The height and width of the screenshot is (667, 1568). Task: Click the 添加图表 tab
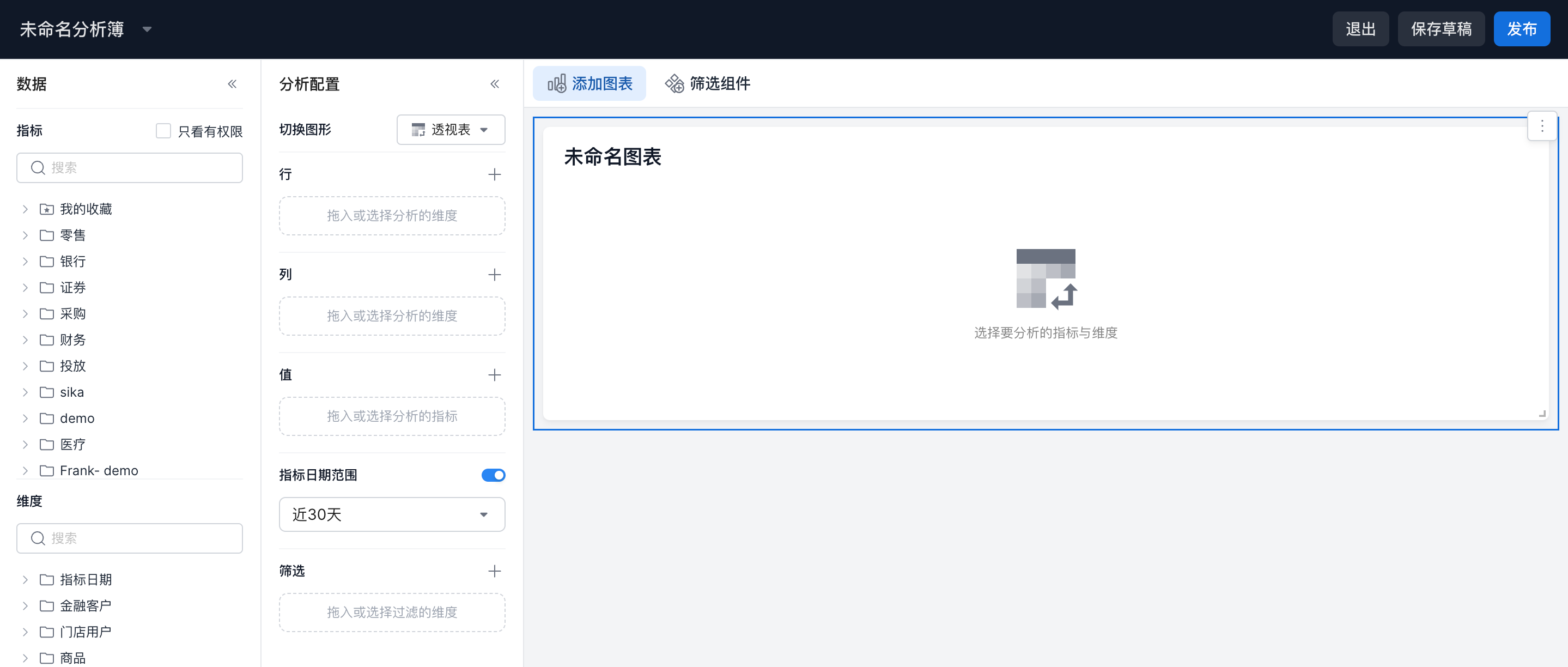point(589,83)
